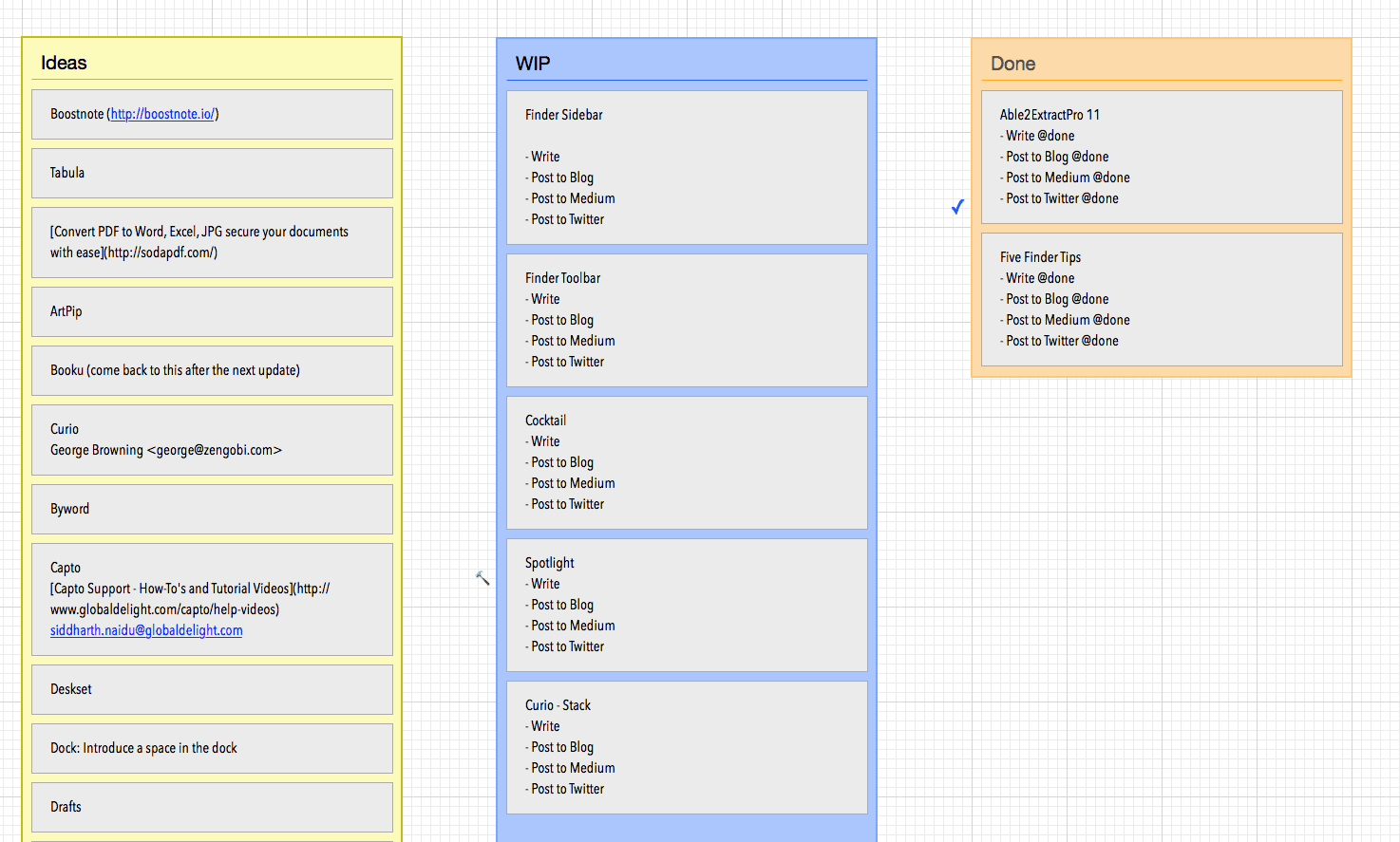Screen dimensions: 1400x842
Task: Click the Finder Sidebar card title
Action: 564,115
